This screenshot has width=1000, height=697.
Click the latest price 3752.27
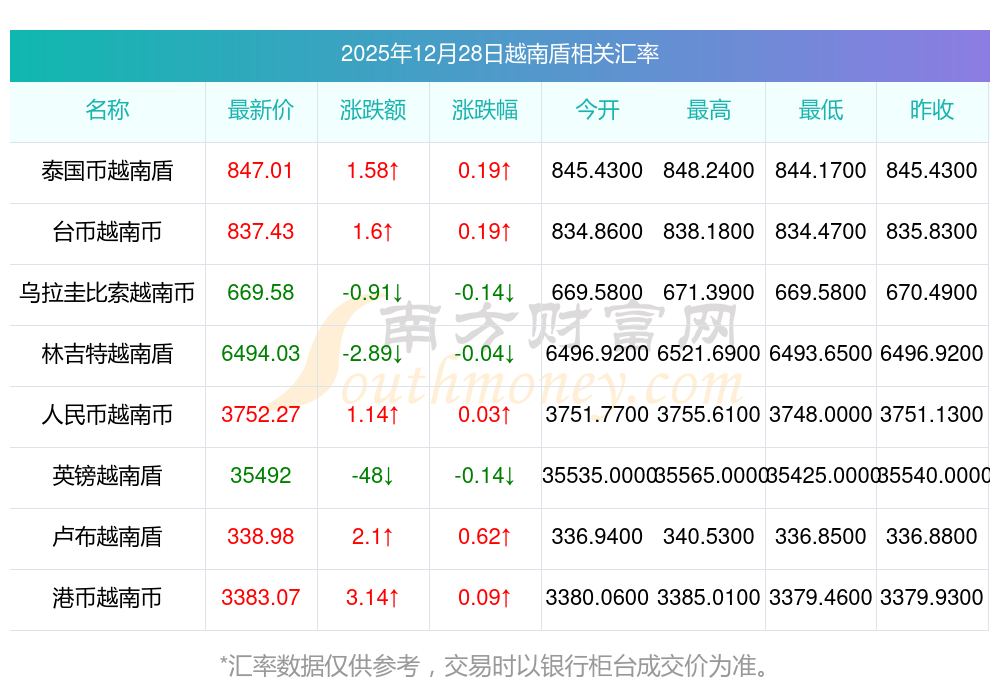coord(260,415)
